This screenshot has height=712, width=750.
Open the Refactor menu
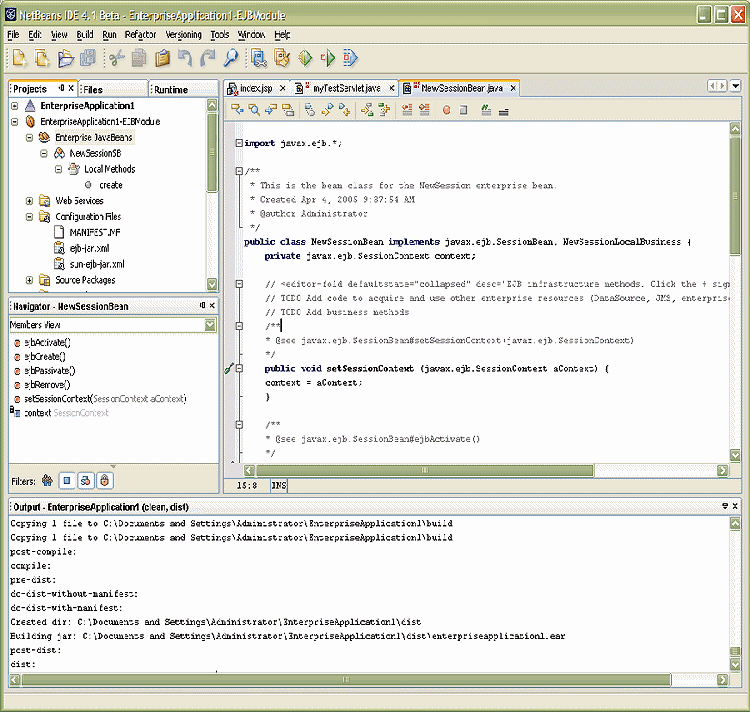point(140,34)
